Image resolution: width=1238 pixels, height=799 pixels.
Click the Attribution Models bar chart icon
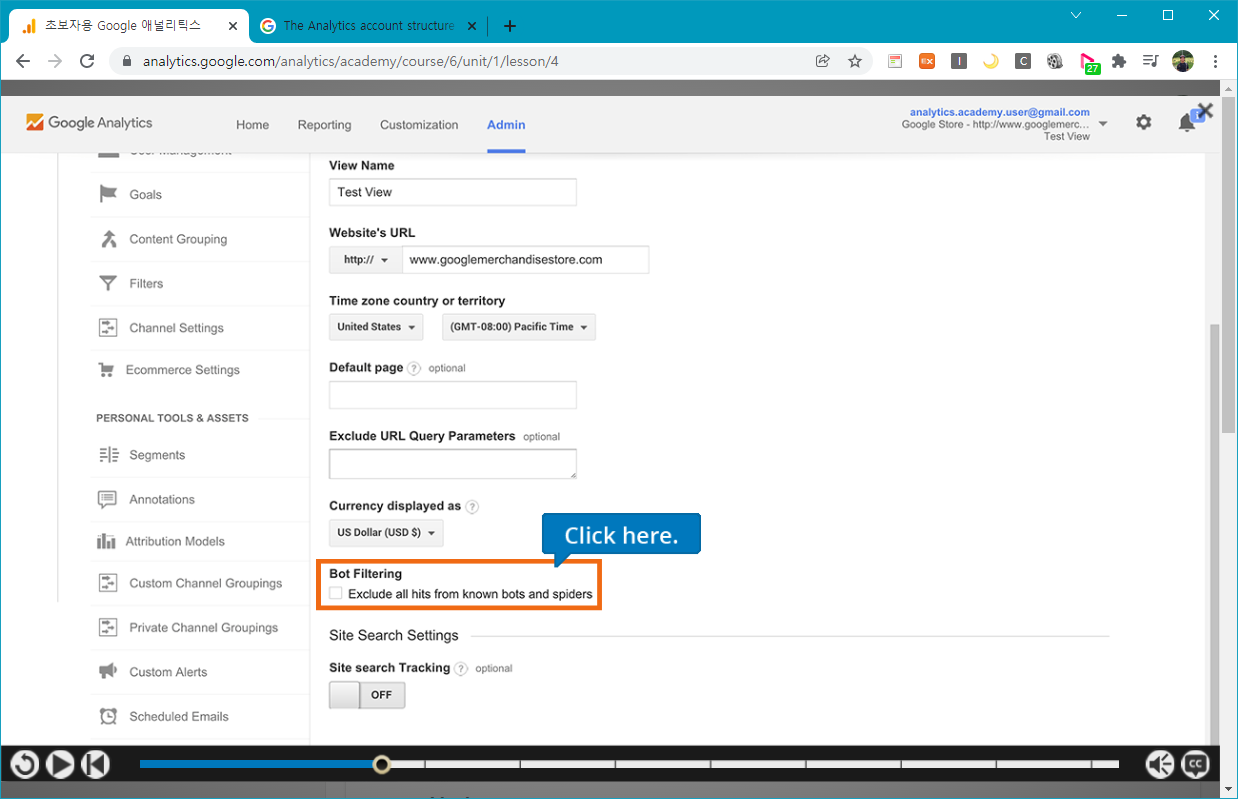pos(106,541)
